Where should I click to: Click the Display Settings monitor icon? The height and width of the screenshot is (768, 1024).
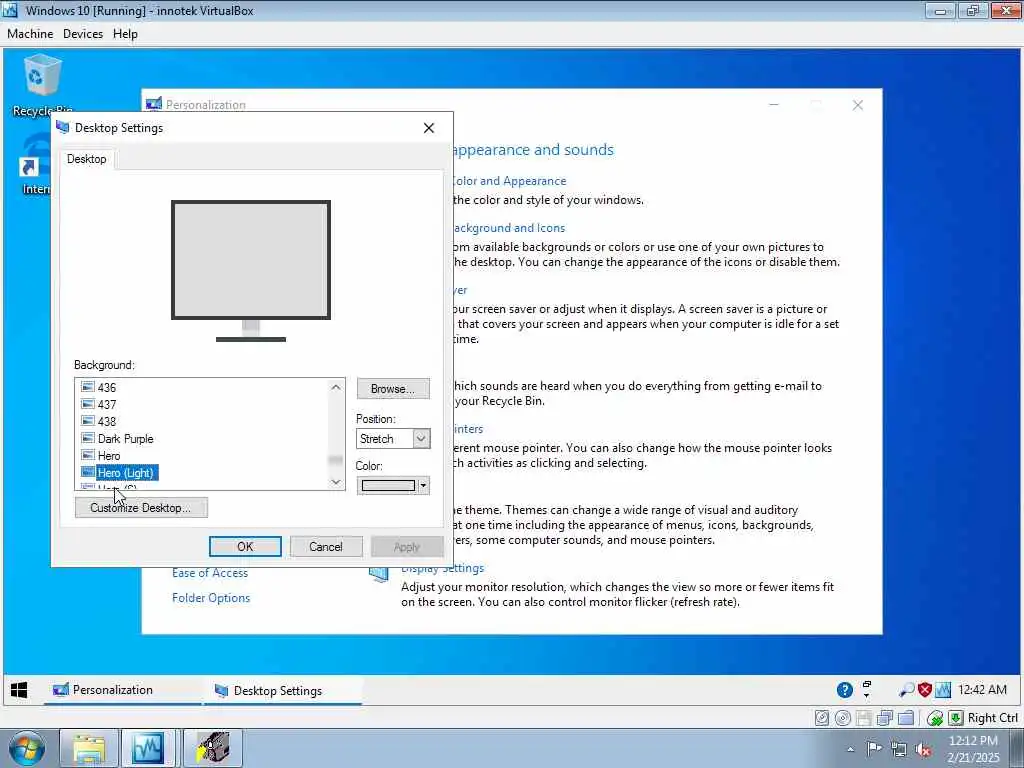click(379, 574)
